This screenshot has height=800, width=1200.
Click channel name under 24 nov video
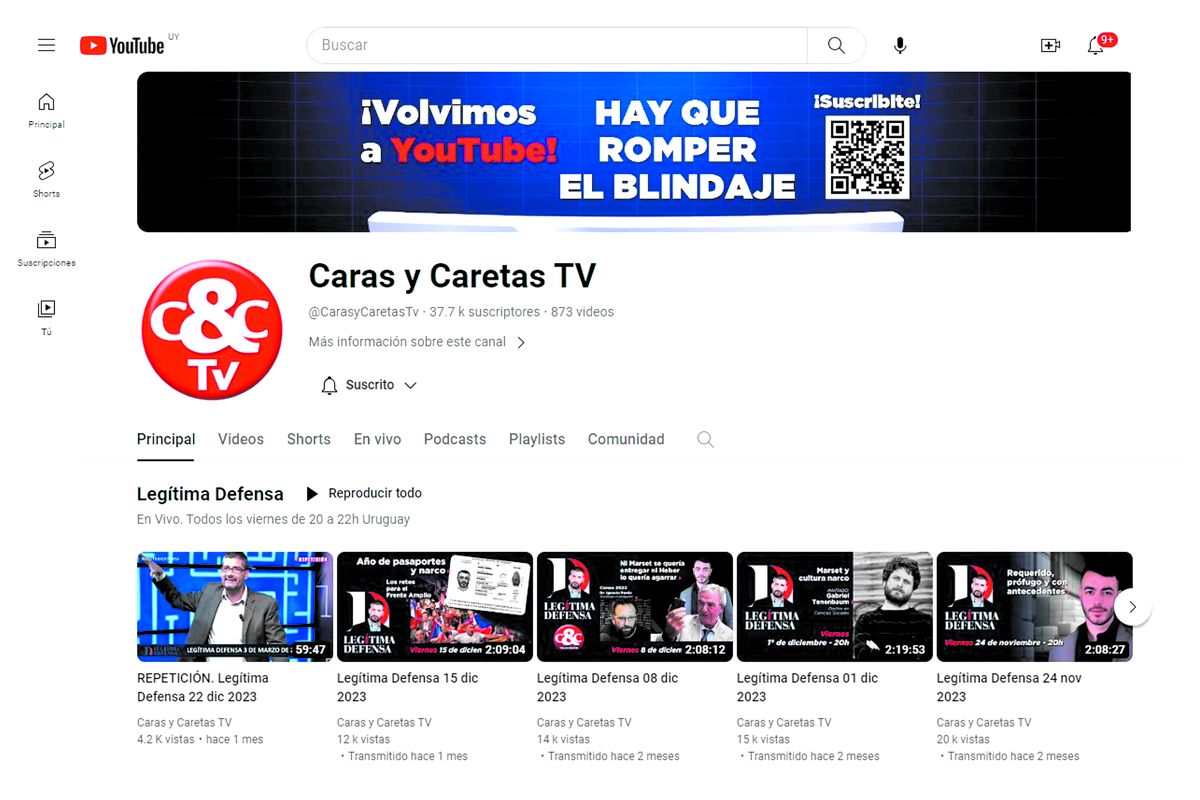[984, 722]
